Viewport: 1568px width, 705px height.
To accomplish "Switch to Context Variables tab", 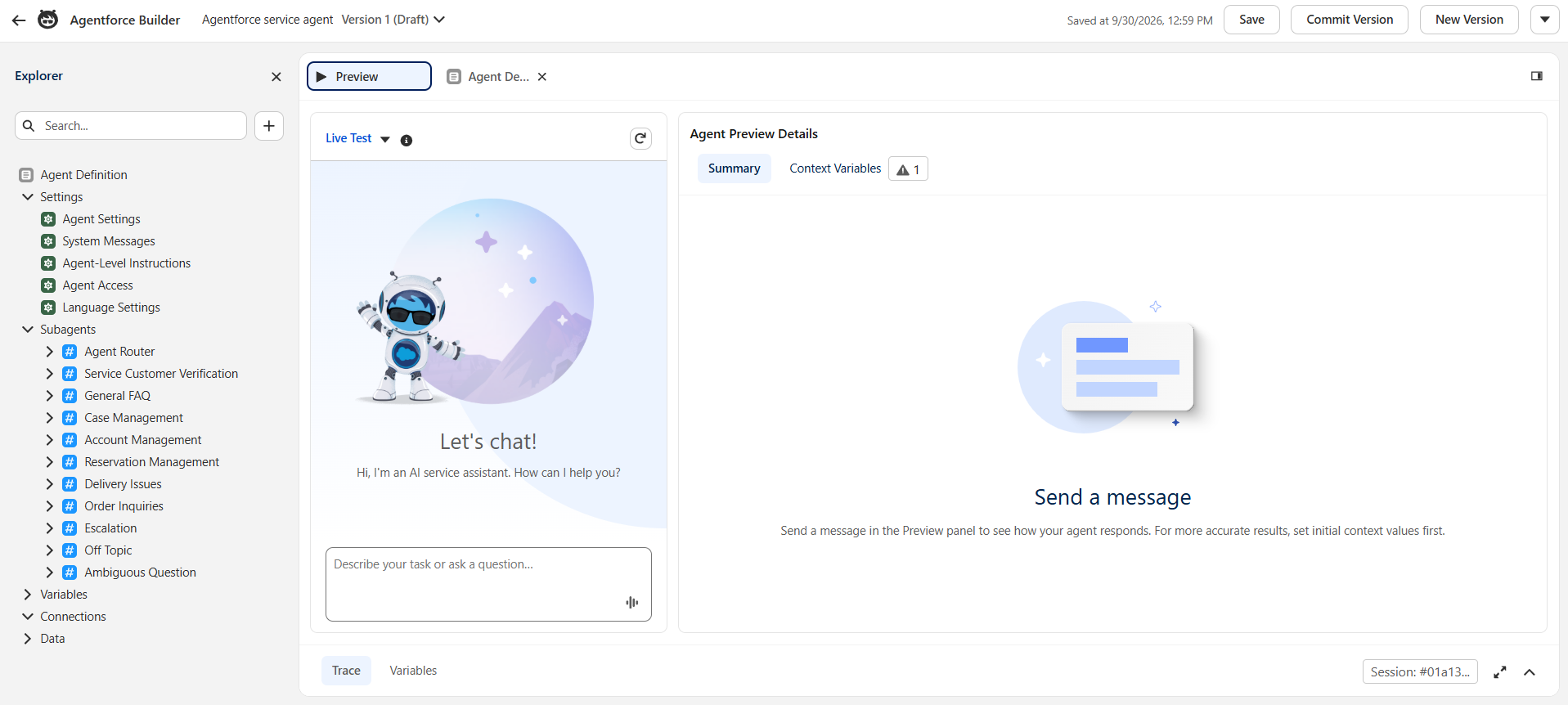I will pyautogui.click(x=835, y=168).
